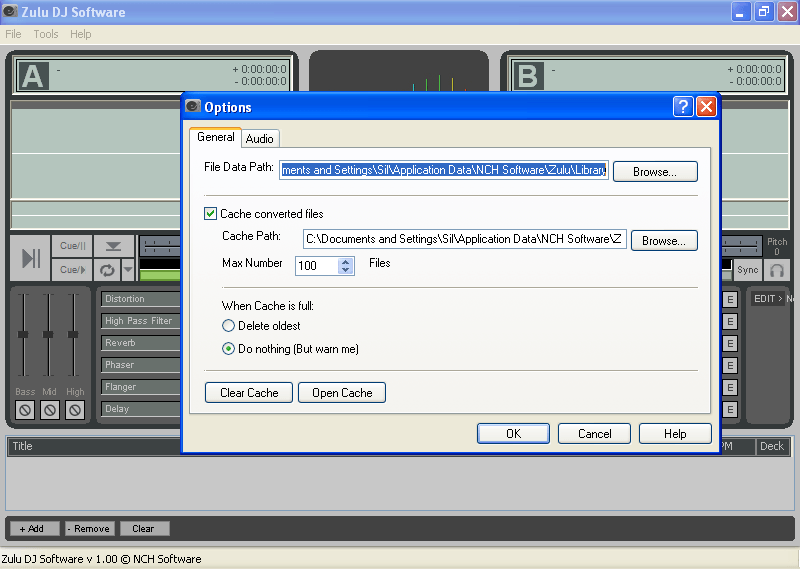The height and width of the screenshot is (569, 800).
Task: Select the Phaser effect
Action: coord(141,365)
